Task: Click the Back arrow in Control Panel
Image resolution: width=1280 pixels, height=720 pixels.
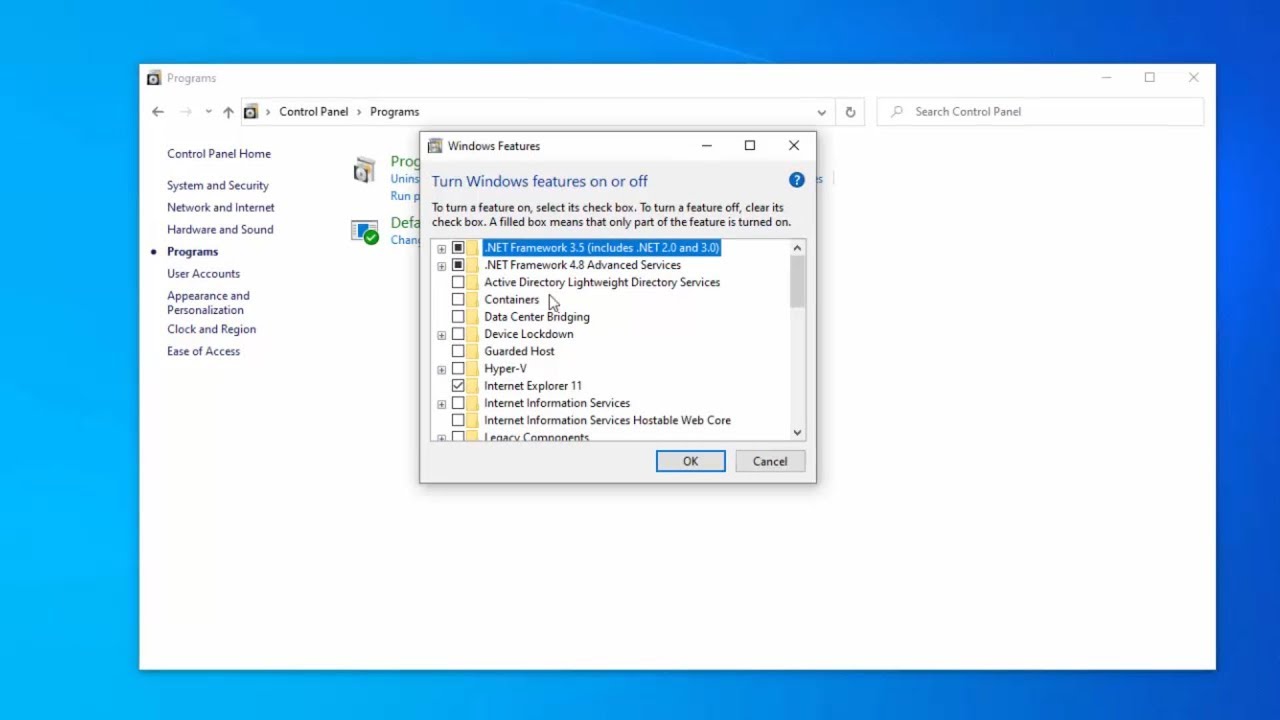Action: [x=158, y=112]
